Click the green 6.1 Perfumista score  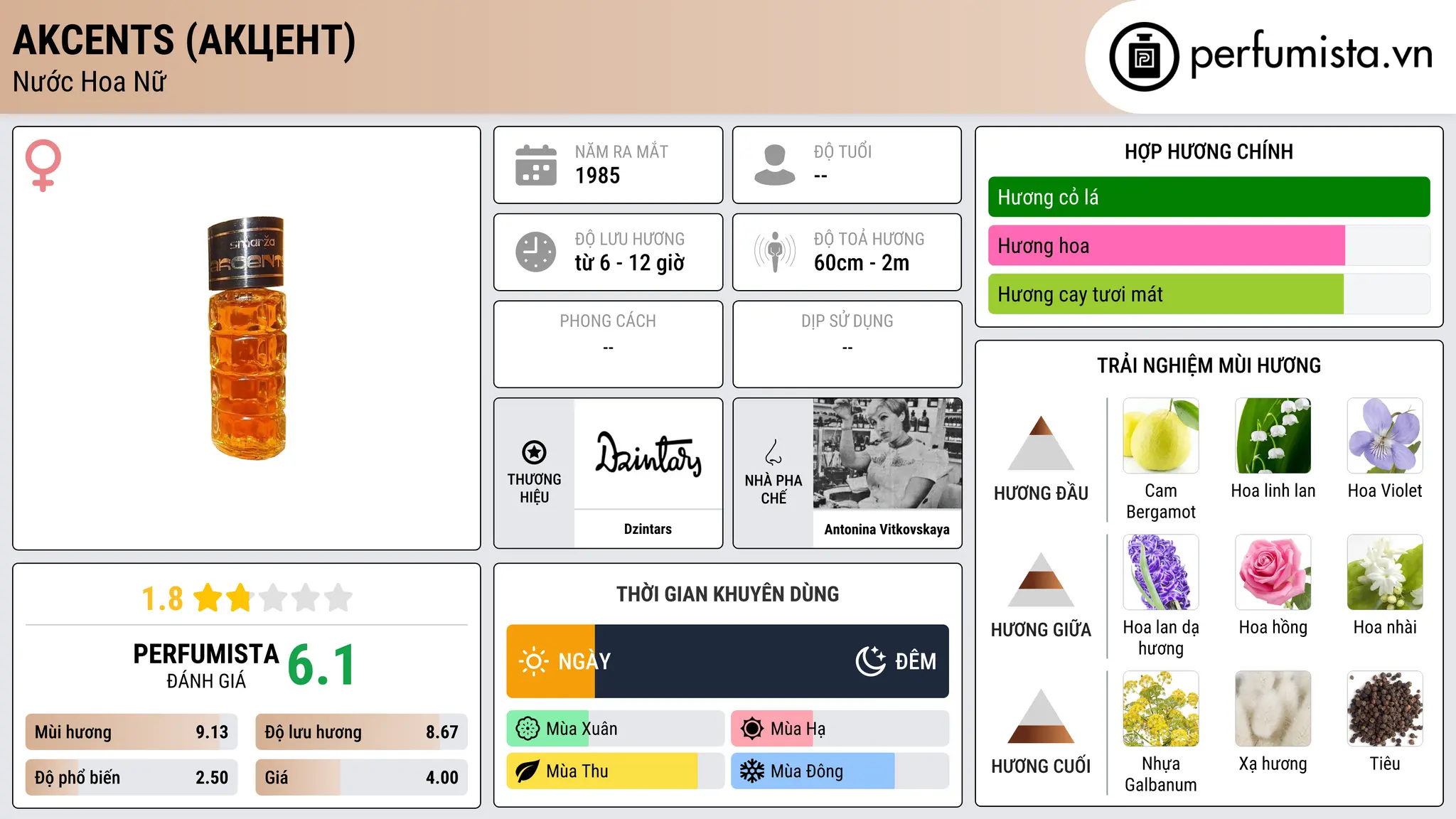click(321, 665)
